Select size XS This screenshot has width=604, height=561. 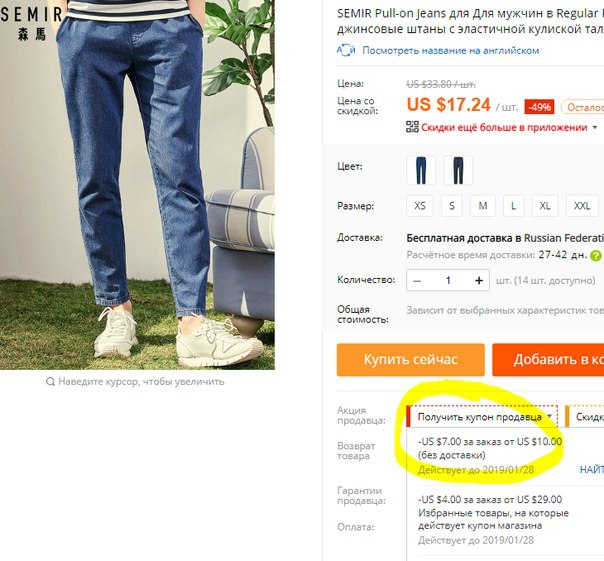(x=420, y=206)
